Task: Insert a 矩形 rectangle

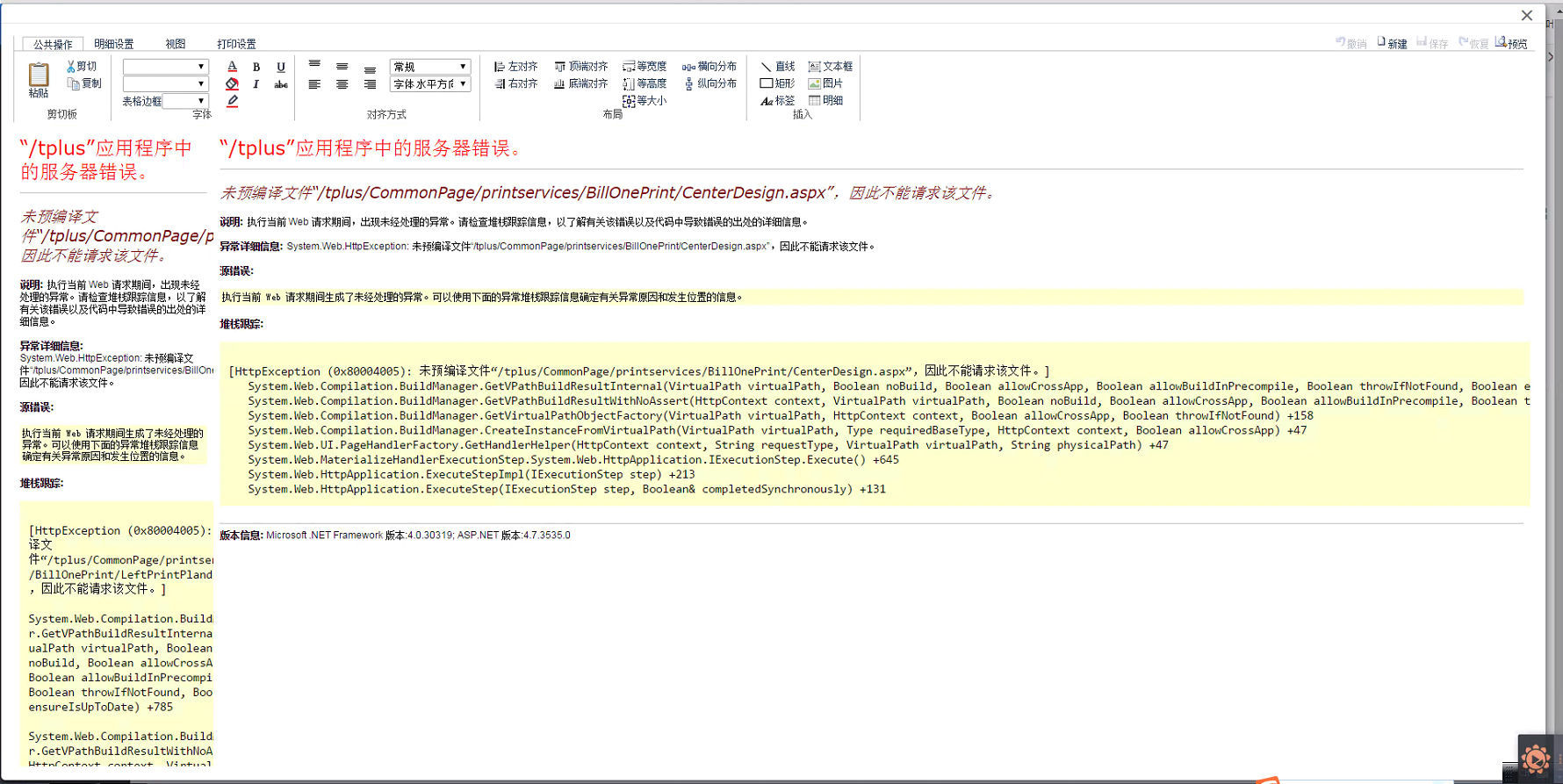Action: coord(778,83)
